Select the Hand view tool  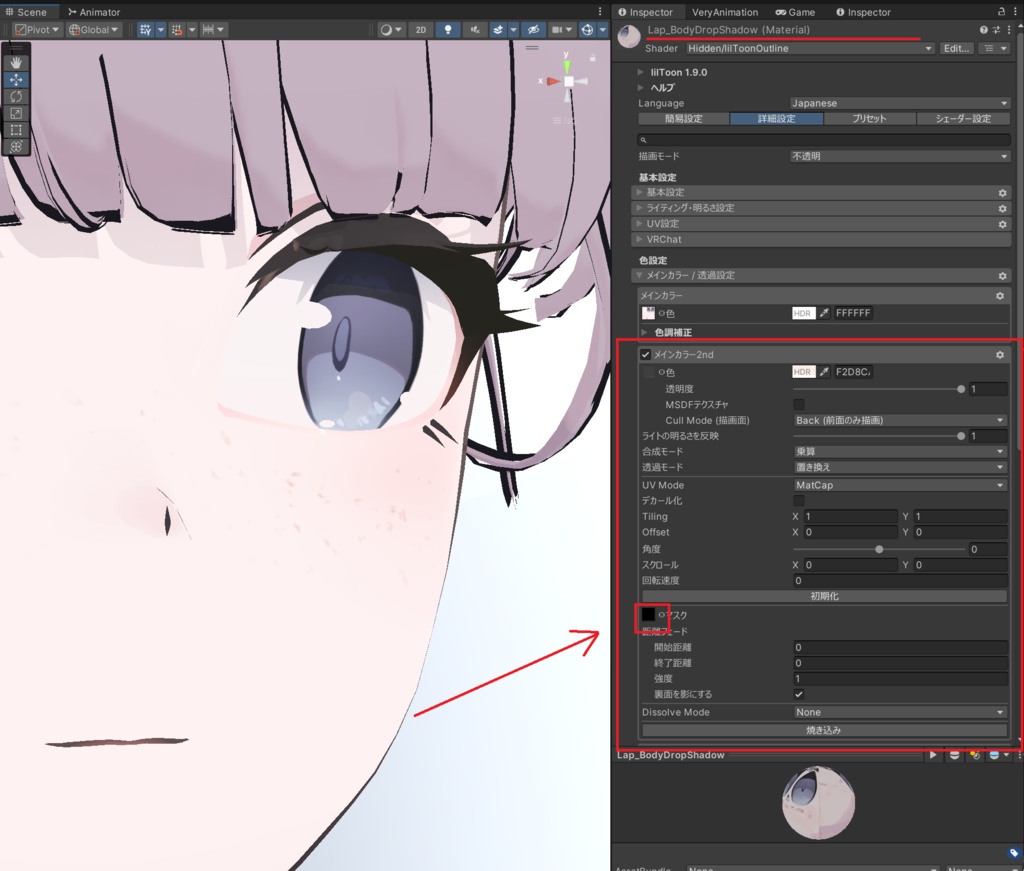(x=16, y=63)
